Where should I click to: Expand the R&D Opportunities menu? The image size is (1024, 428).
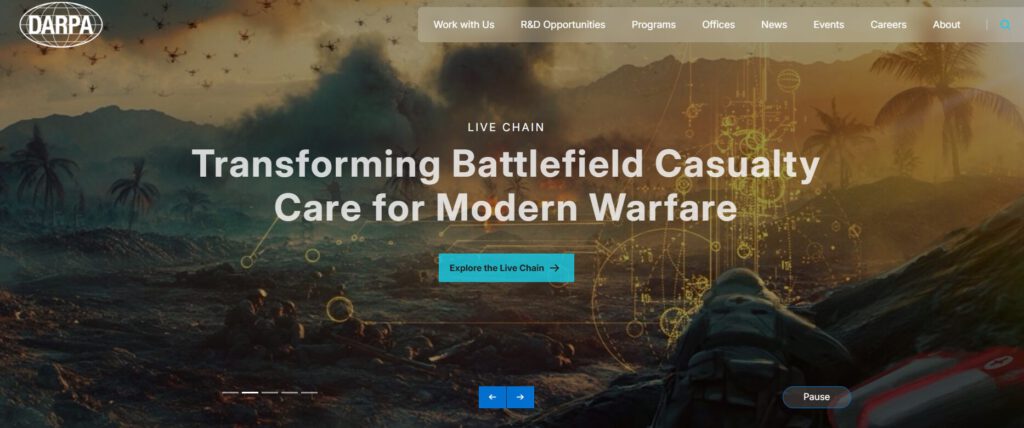(563, 25)
